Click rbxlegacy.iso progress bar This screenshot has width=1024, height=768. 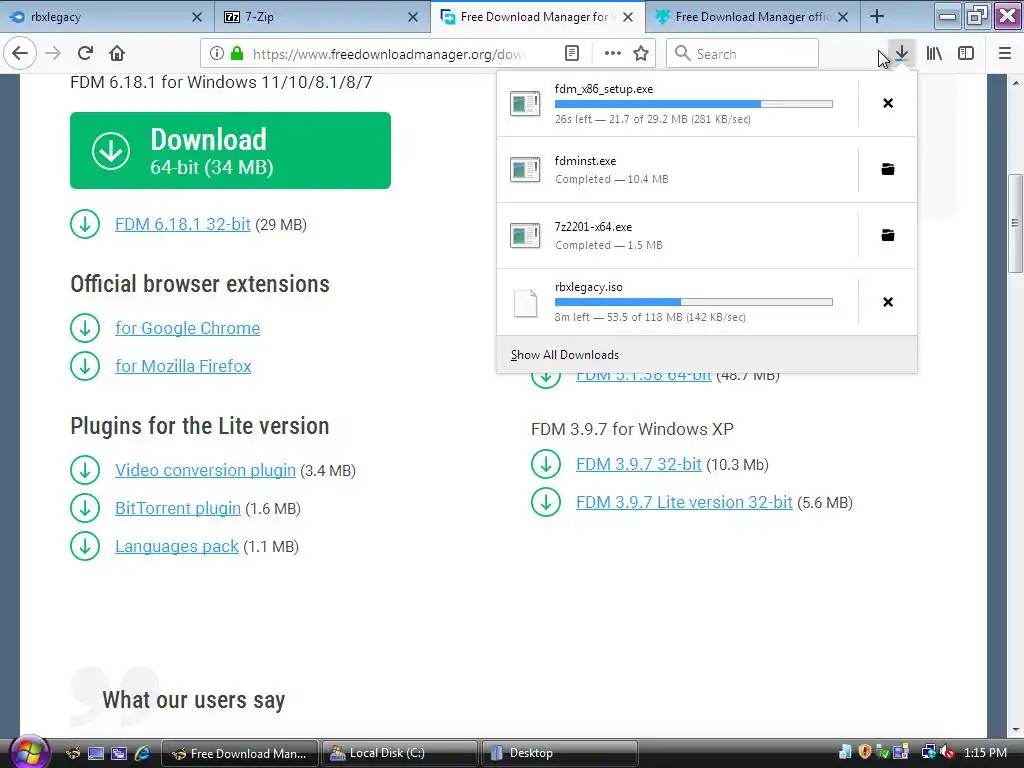694,302
